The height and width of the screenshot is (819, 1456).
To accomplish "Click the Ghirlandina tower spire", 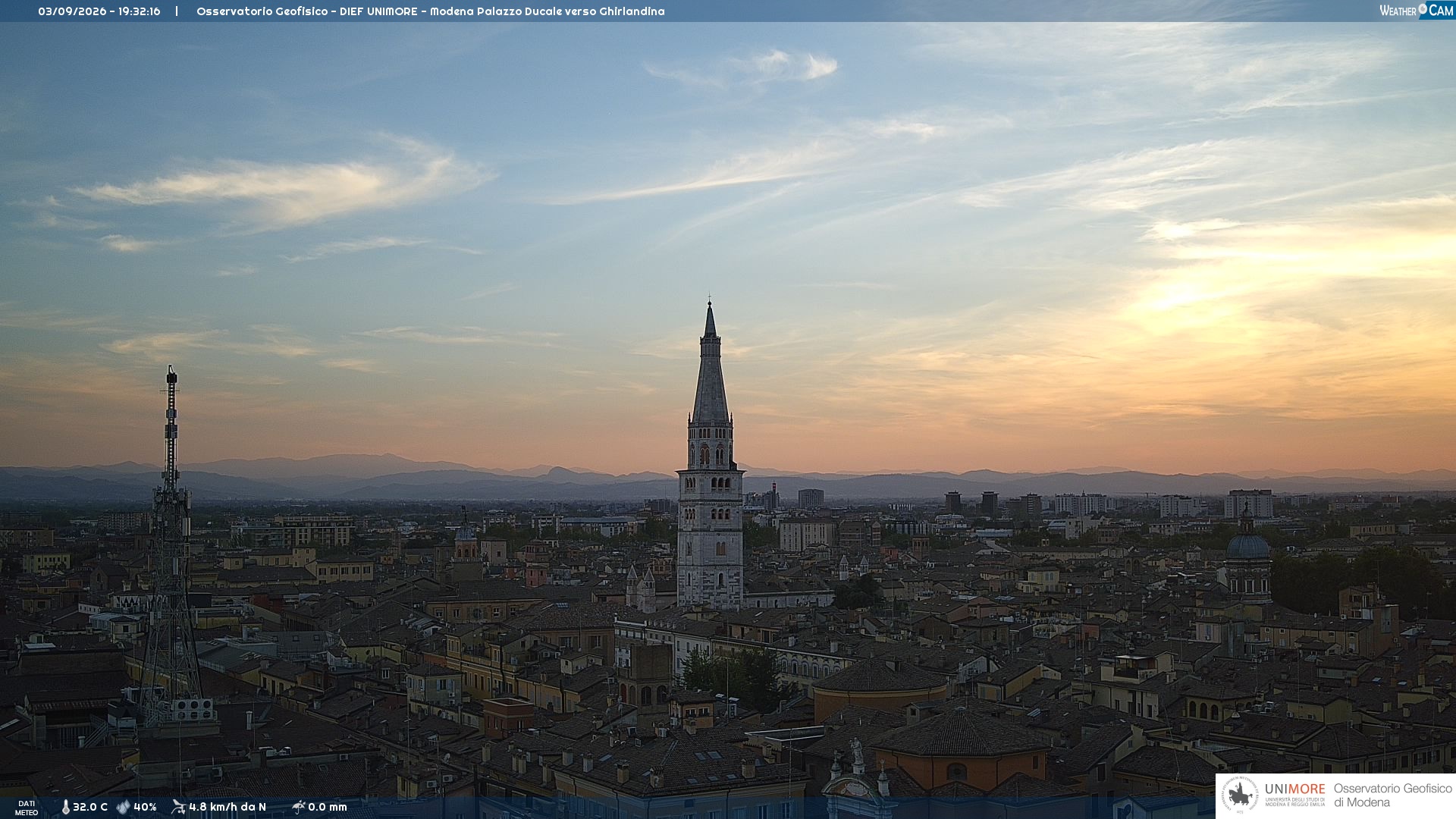I will [711, 362].
